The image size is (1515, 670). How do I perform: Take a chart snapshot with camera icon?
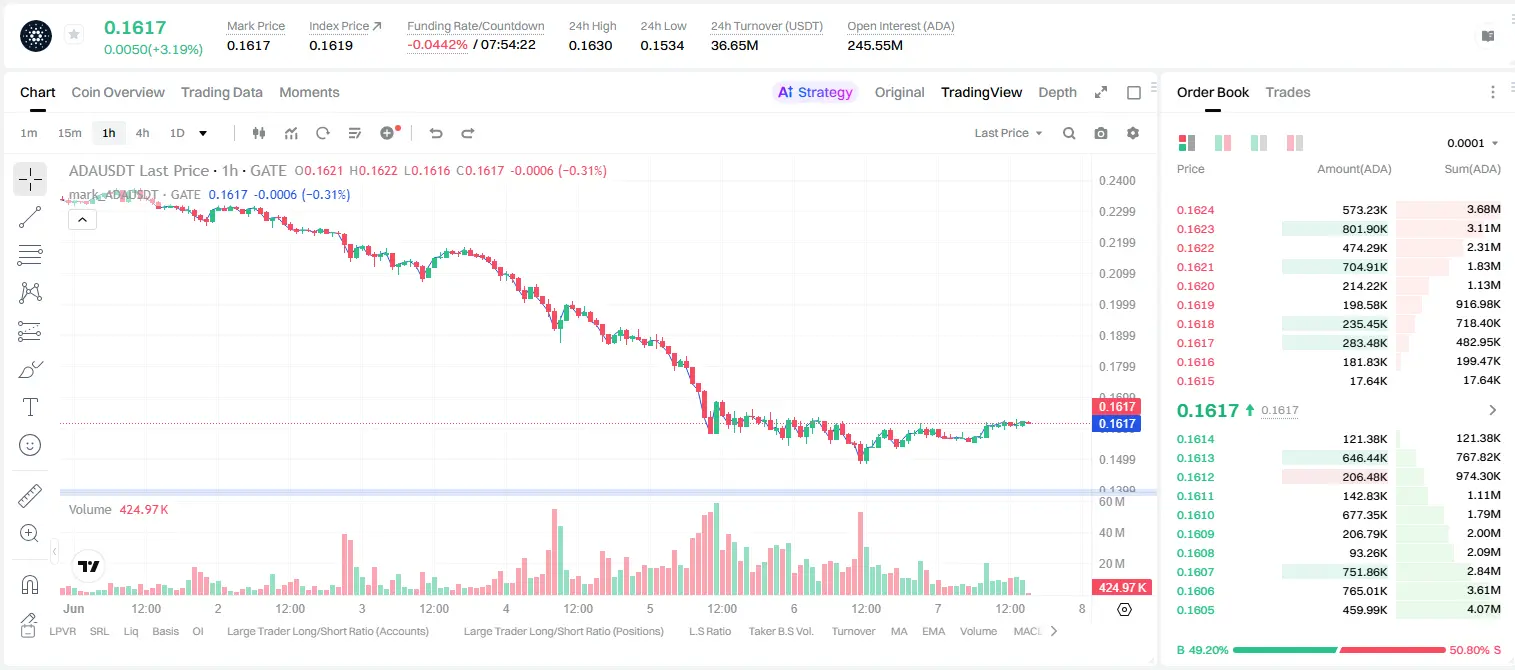(x=1101, y=133)
